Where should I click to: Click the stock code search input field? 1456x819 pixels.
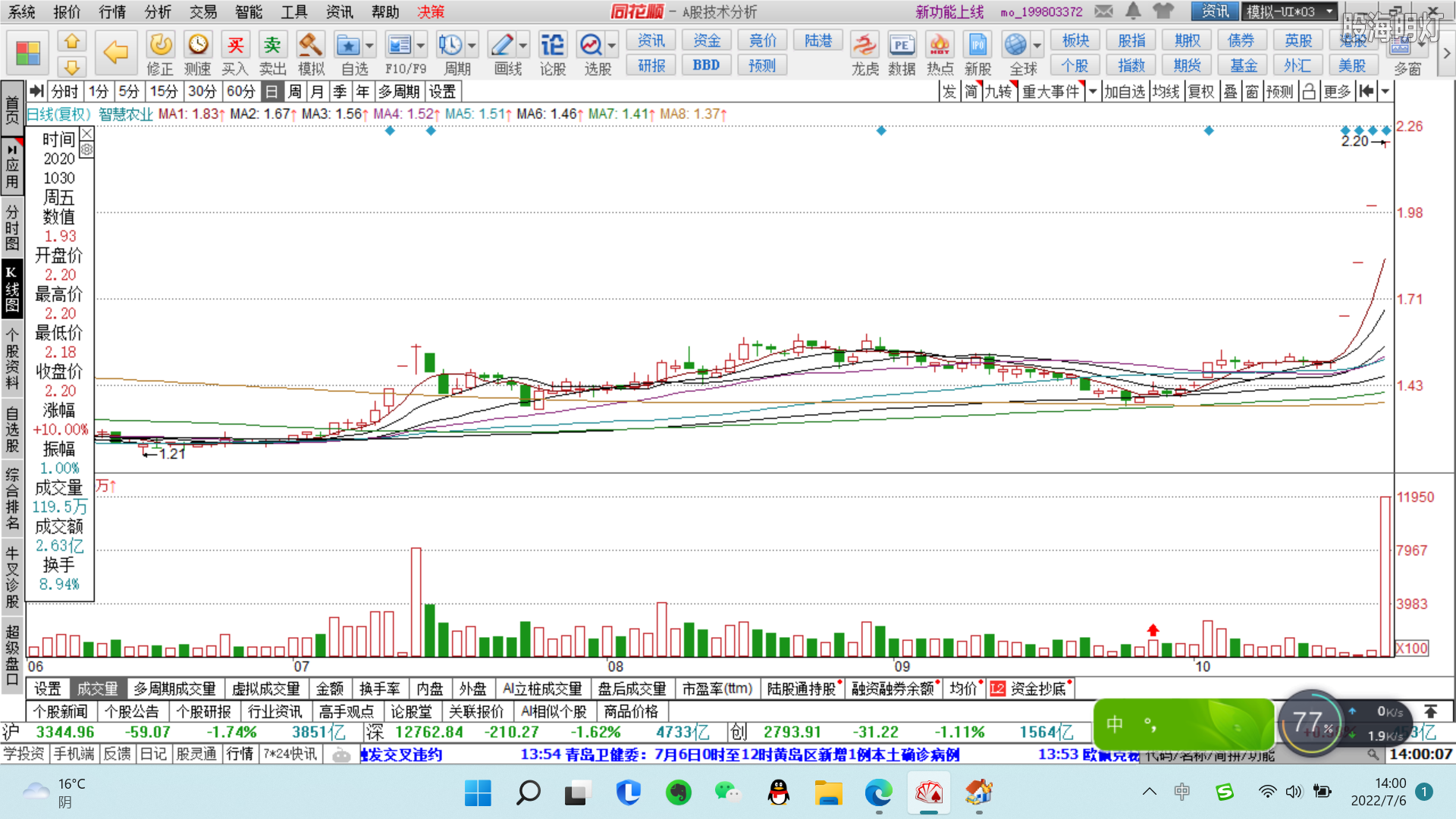[x=1254, y=755]
